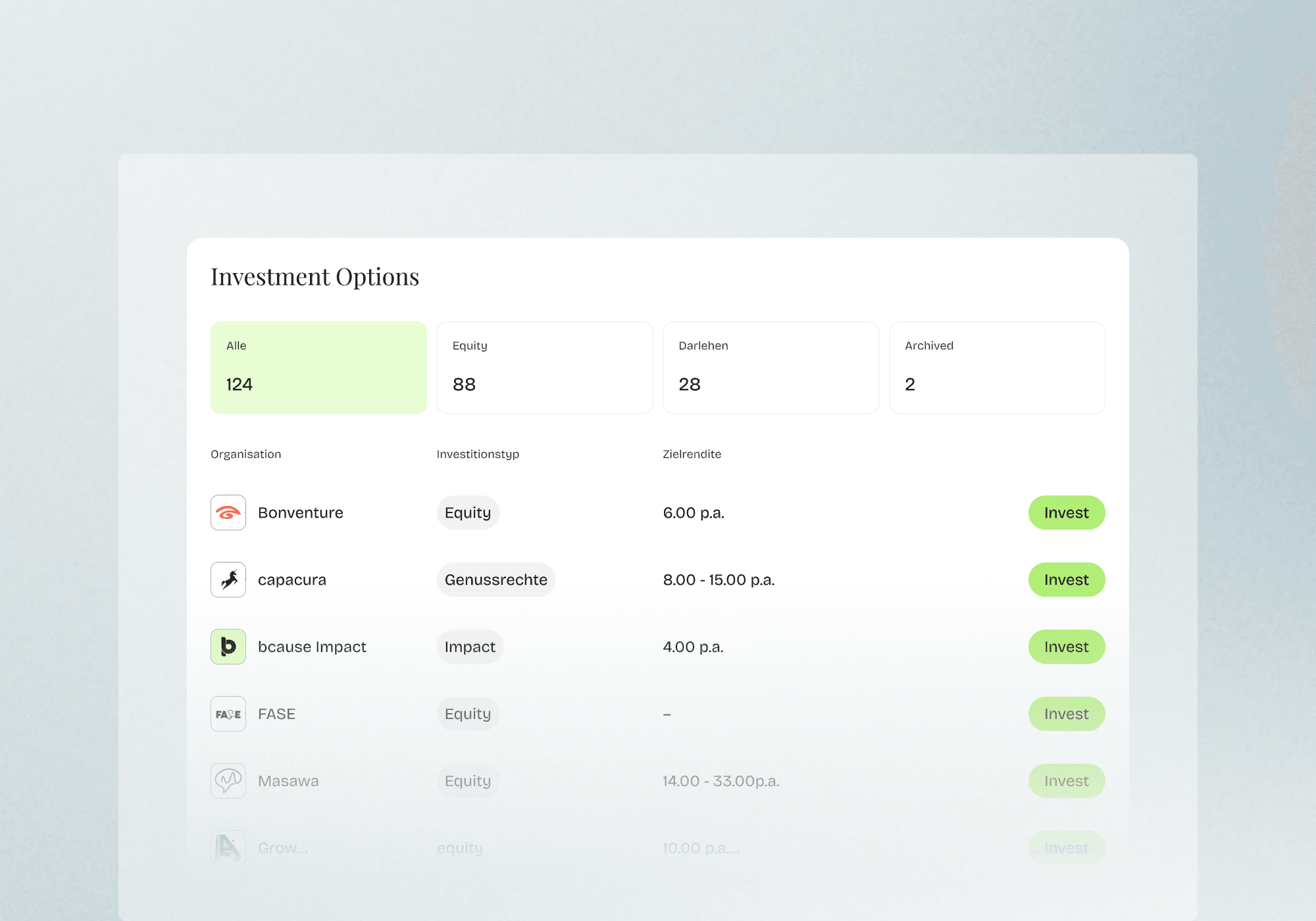
Task: Select the Alle tab showing 124
Action: pos(318,368)
